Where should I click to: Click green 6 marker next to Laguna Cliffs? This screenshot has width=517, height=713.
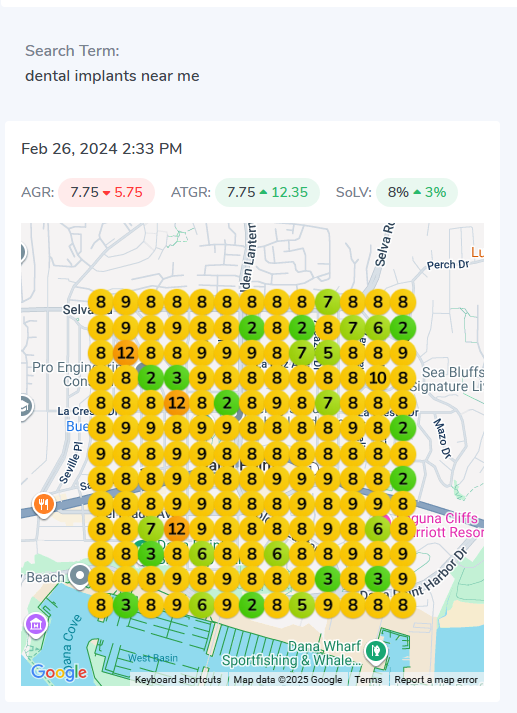coord(377,529)
